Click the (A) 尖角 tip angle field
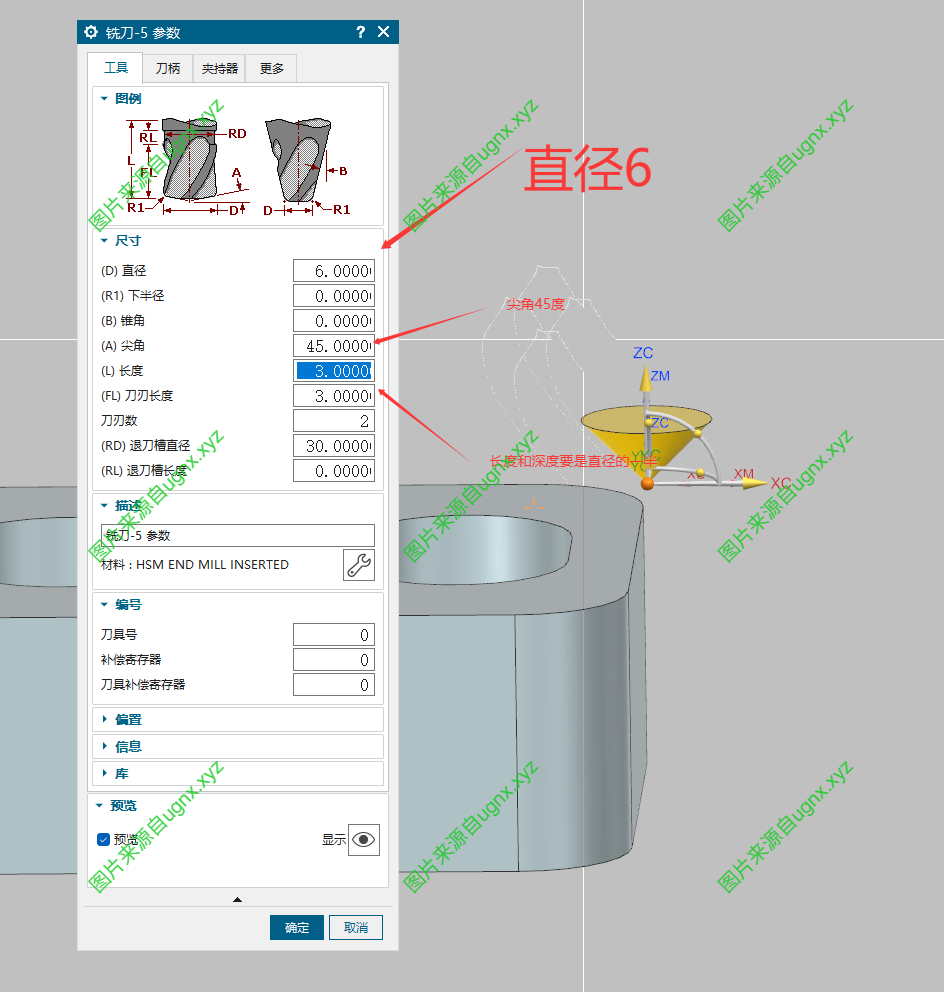 [333, 346]
